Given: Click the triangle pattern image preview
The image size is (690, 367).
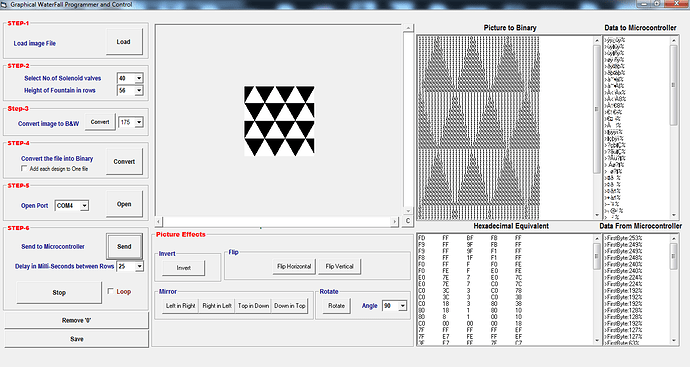Looking at the screenshot, I should coord(279,121).
